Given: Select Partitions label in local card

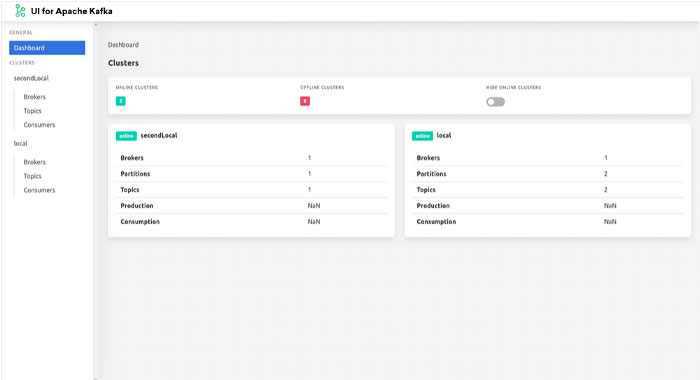Looking at the screenshot, I should pyautogui.click(x=431, y=174).
